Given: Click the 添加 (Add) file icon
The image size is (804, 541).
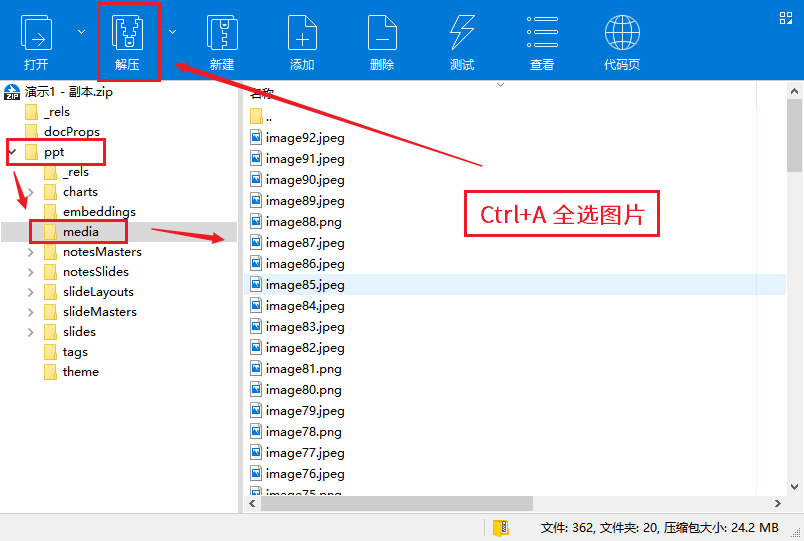Looking at the screenshot, I should [302, 33].
